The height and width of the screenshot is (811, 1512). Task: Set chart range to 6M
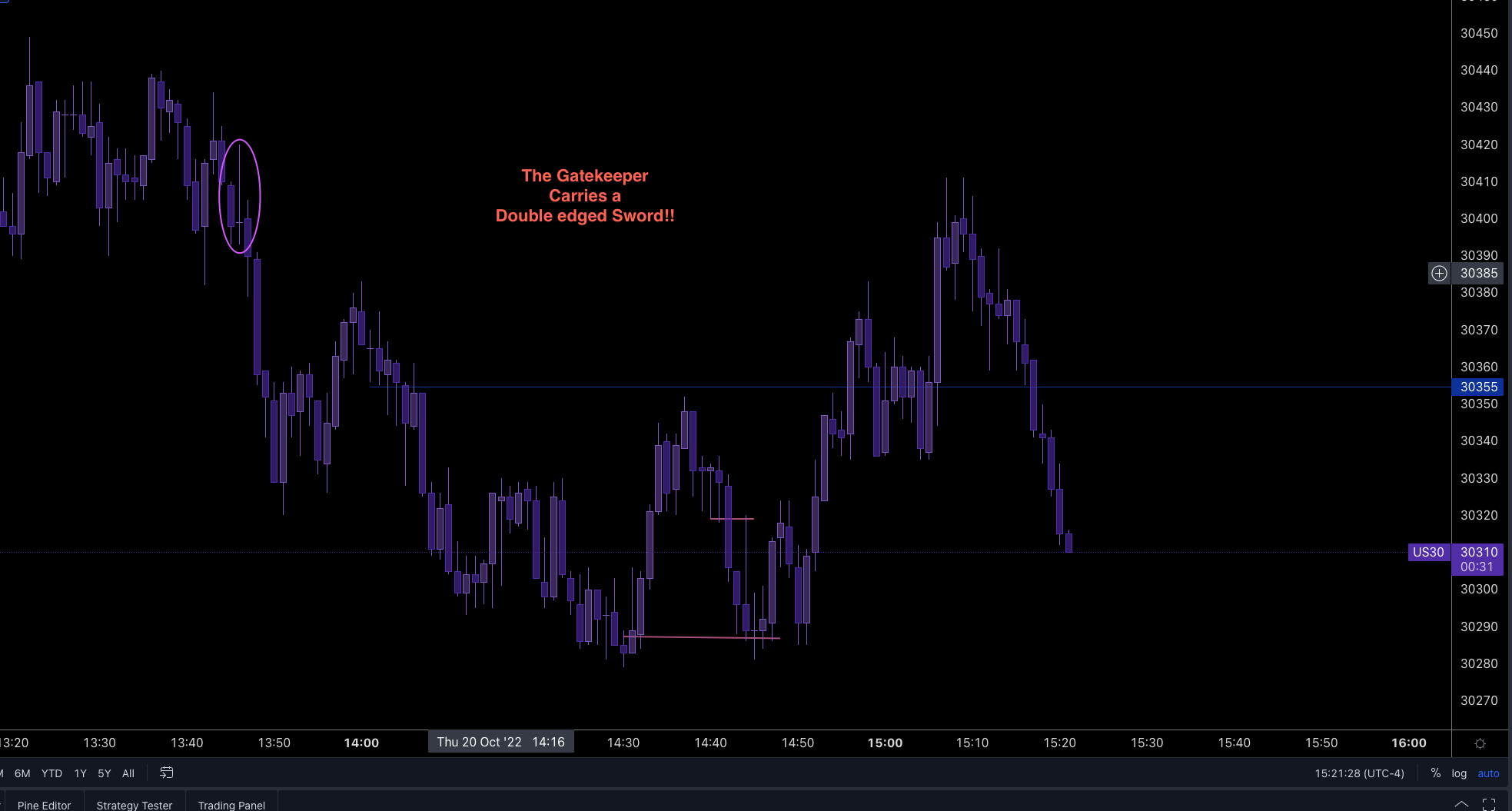(22, 773)
